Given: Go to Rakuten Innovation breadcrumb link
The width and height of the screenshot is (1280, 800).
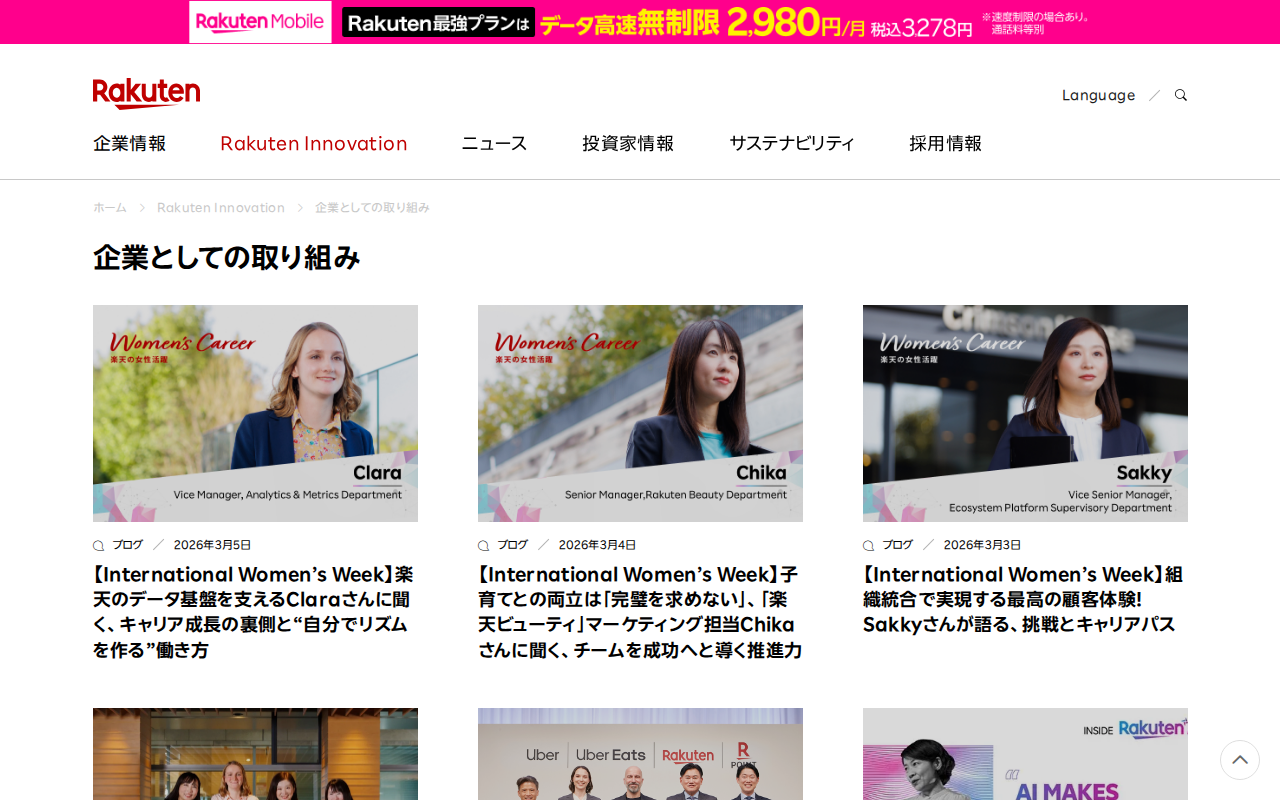Looking at the screenshot, I should click(x=221, y=208).
